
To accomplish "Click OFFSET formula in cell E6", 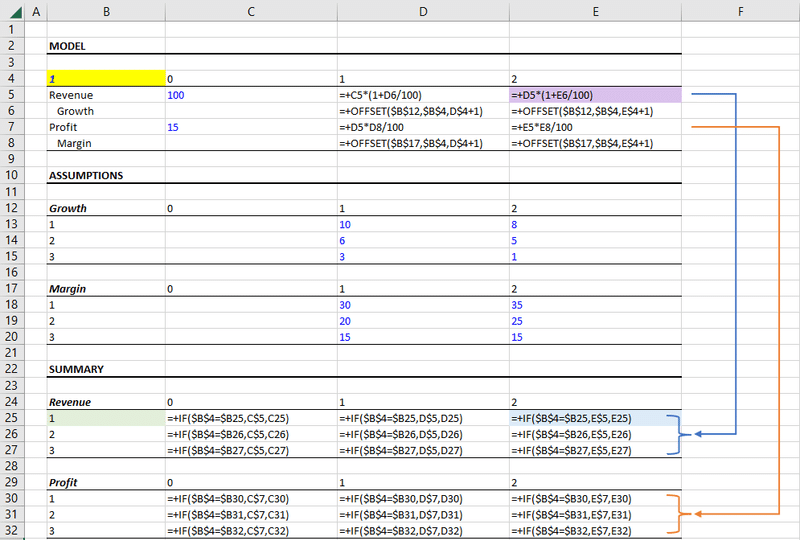I will [x=582, y=111].
